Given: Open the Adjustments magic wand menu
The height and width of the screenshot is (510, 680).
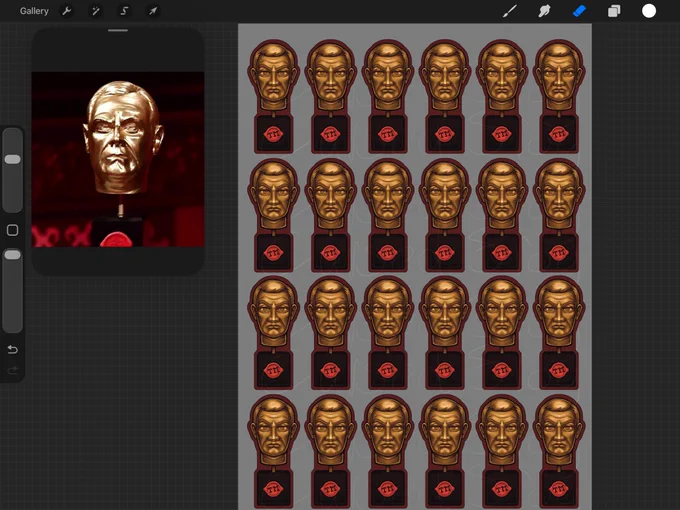Looking at the screenshot, I should (x=95, y=11).
